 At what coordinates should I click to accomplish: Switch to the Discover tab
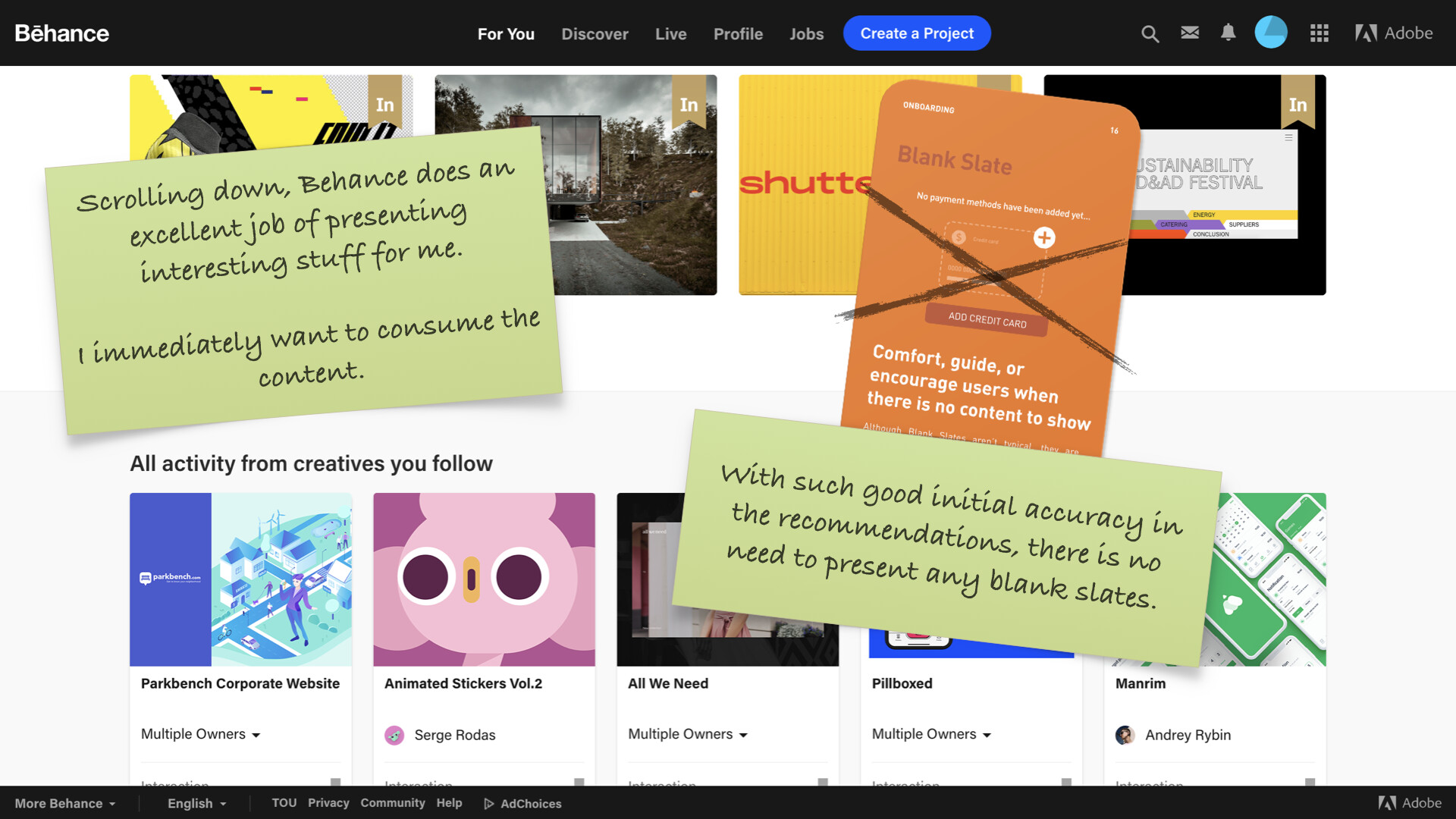(595, 34)
